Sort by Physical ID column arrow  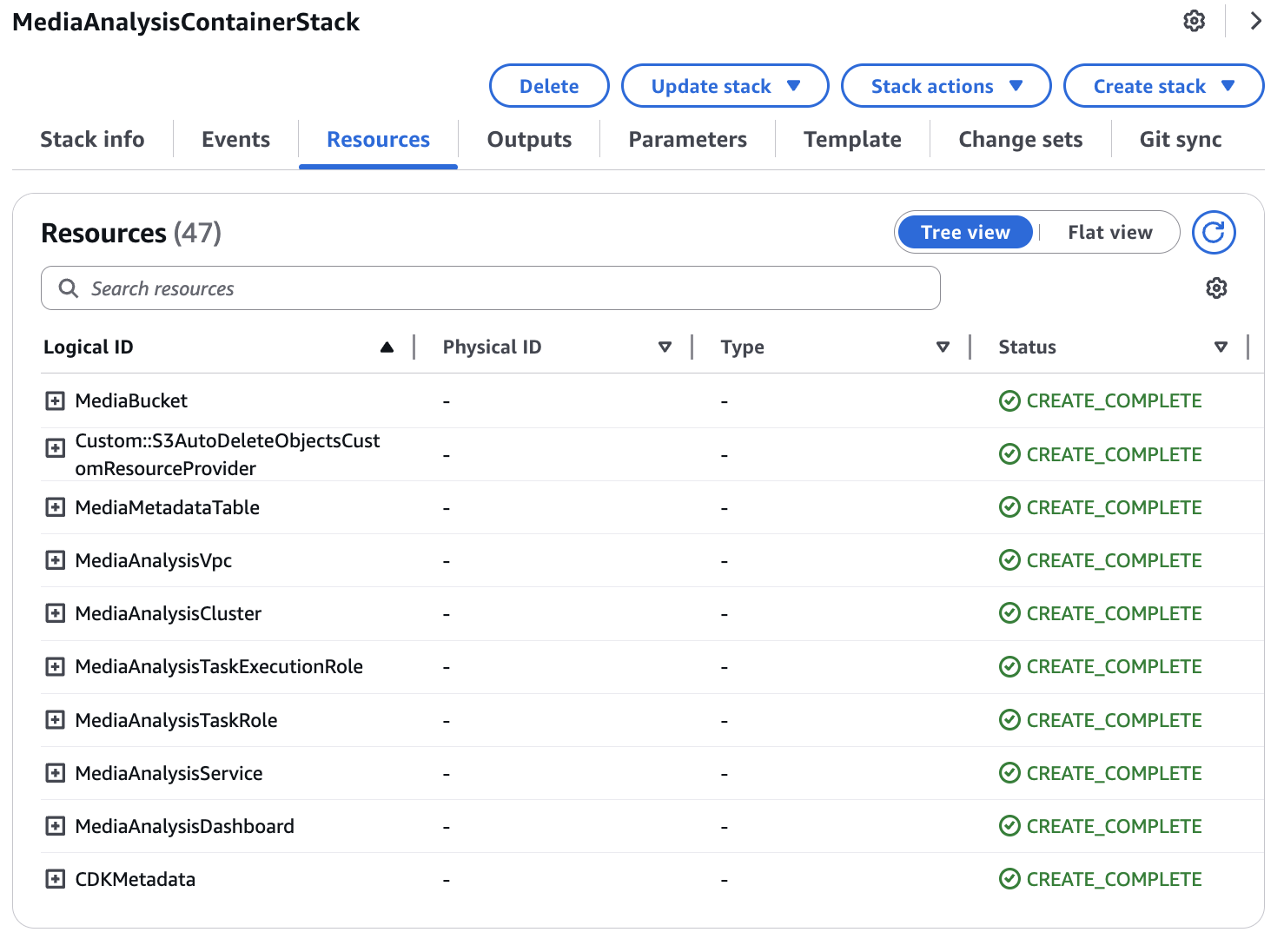tap(665, 347)
